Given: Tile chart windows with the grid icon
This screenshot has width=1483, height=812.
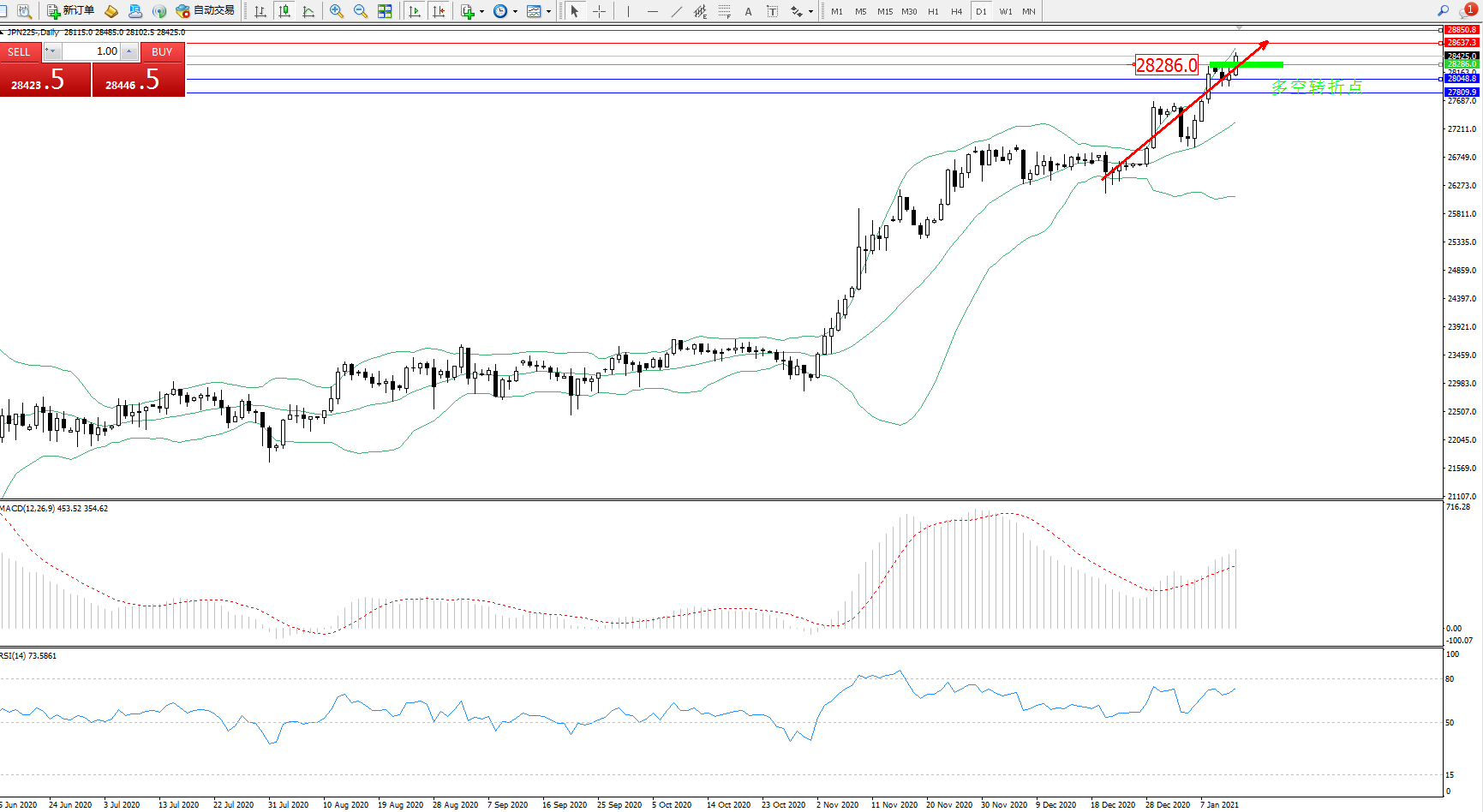Looking at the screenshot, I should point(385,11).
